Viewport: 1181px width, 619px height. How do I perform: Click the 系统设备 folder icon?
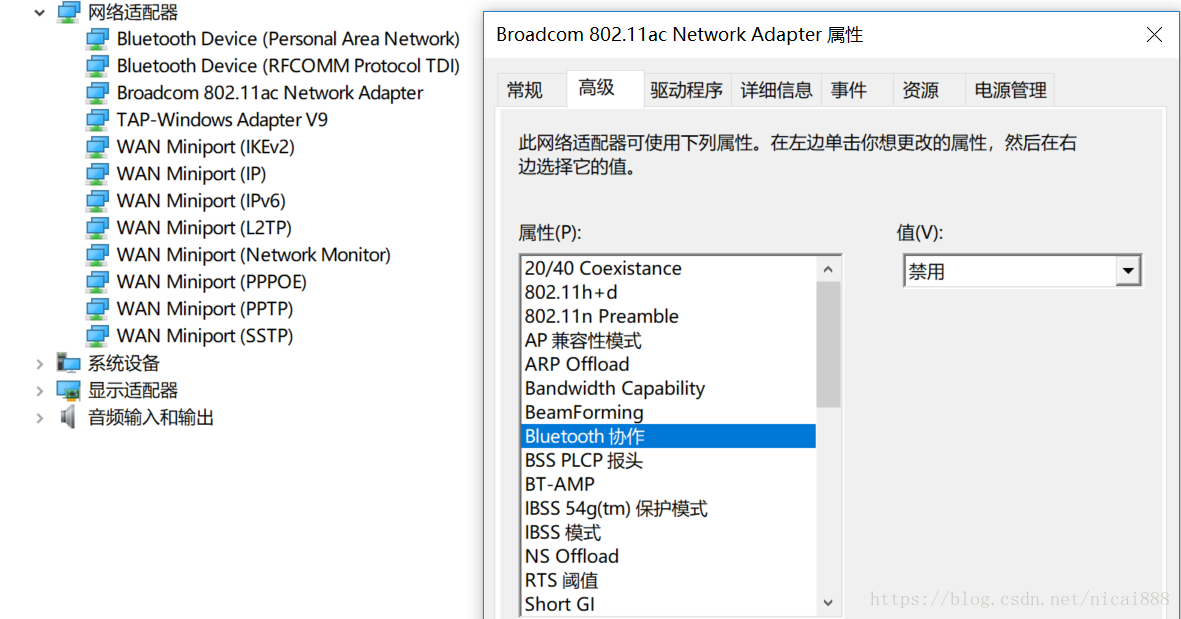tap(69, 363)
